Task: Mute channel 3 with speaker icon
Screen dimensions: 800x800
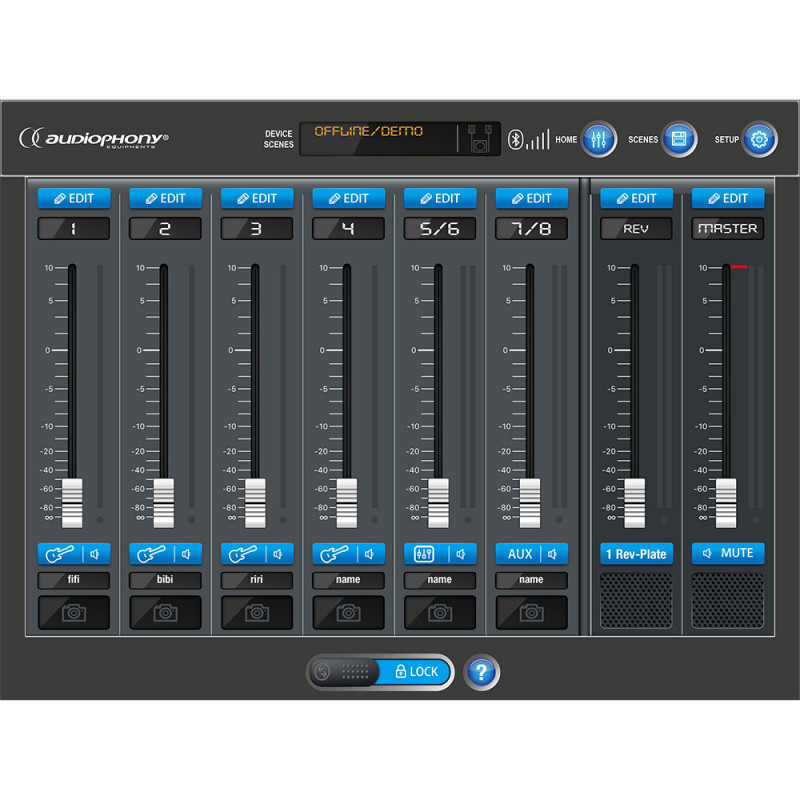Action: (279, 554)
